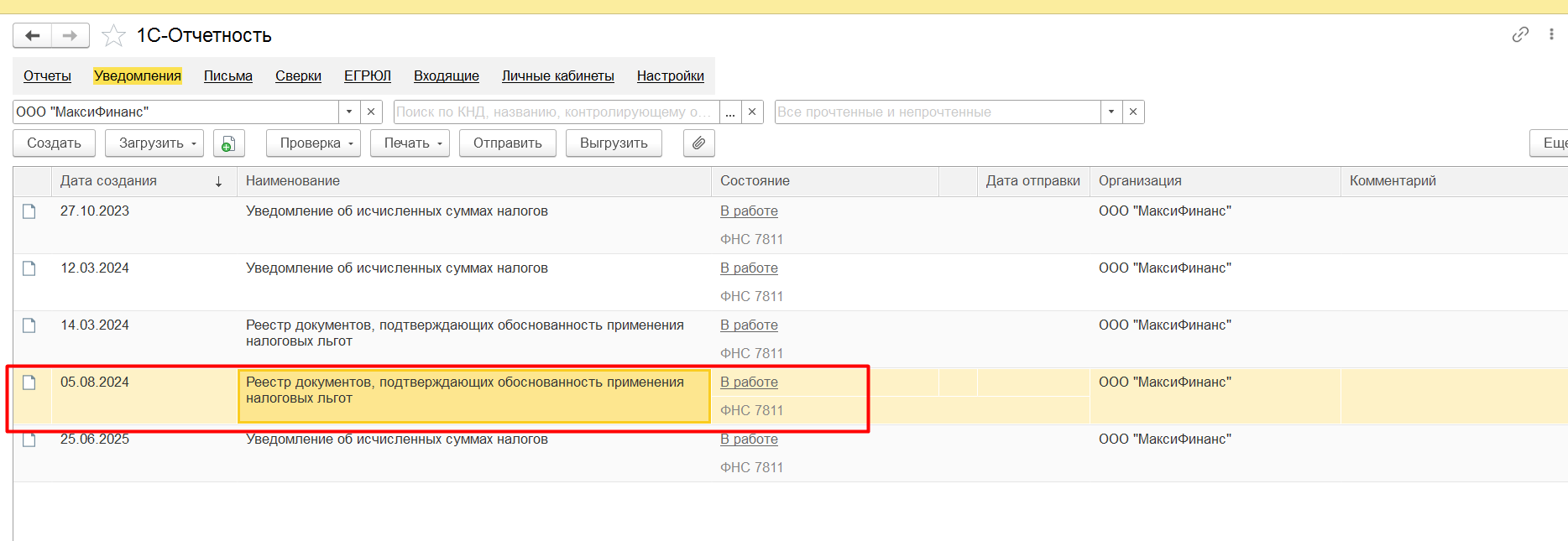The width and height of the screenshot is (1568, 541).
Task: Open В работе link for 27.10.2023 row
Action: click(x=749, y=211)
